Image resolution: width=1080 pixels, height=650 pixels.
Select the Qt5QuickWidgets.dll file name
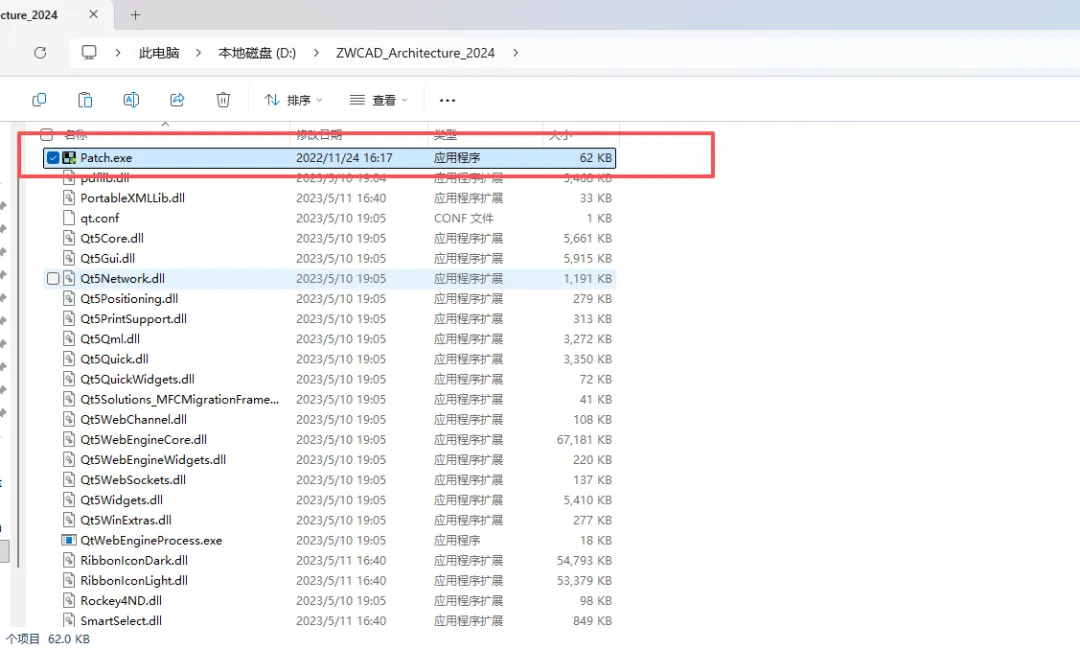137,379
